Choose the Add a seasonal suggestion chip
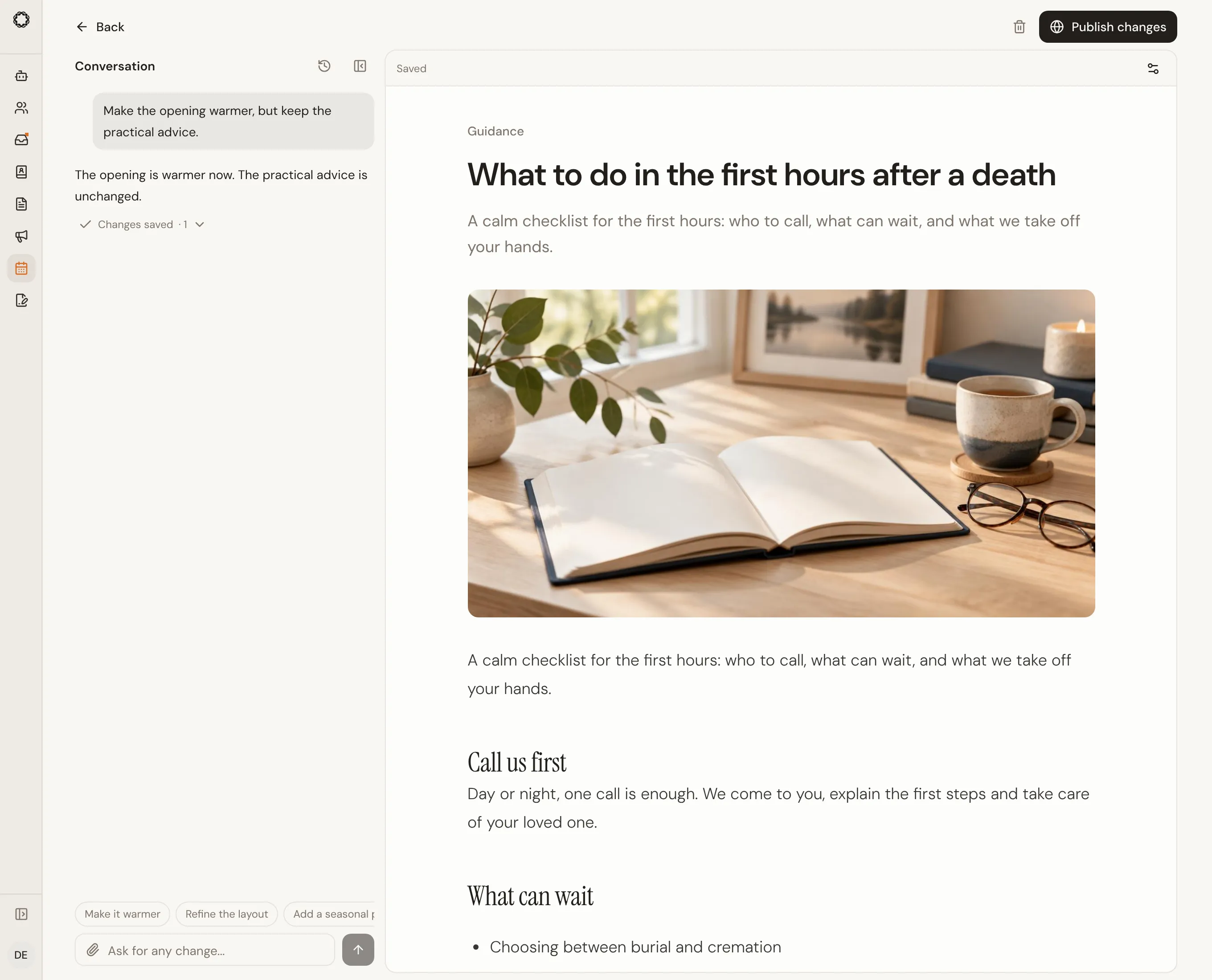1212x980 pixels. 330,914
